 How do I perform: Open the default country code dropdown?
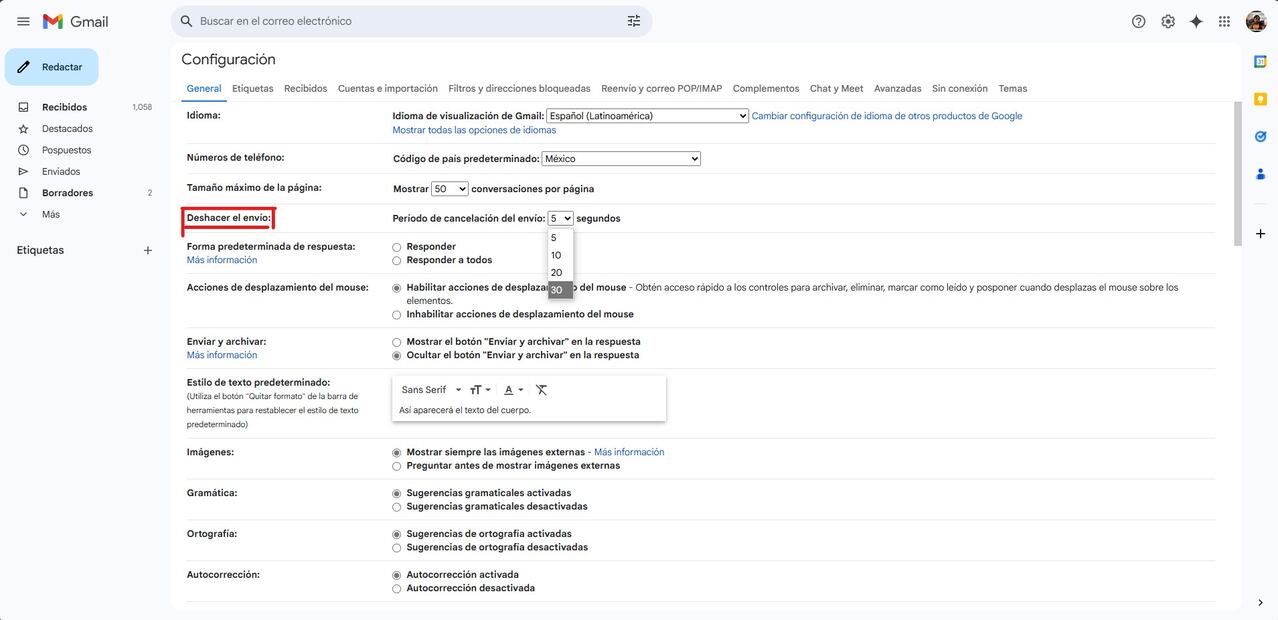point(620,159)
